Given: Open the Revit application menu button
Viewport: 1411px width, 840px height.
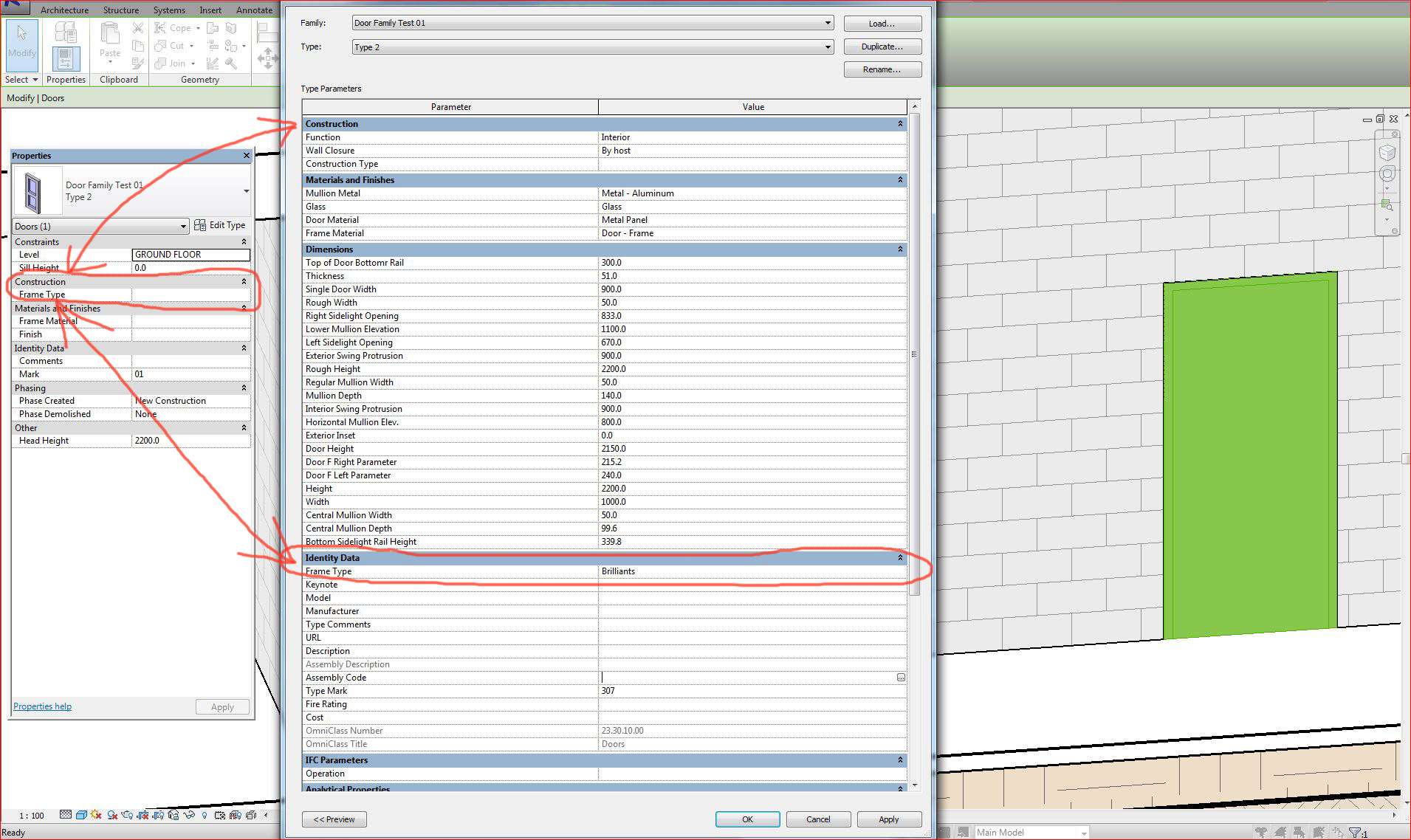Looking at the screenshot, I should (x=13, y=7).
